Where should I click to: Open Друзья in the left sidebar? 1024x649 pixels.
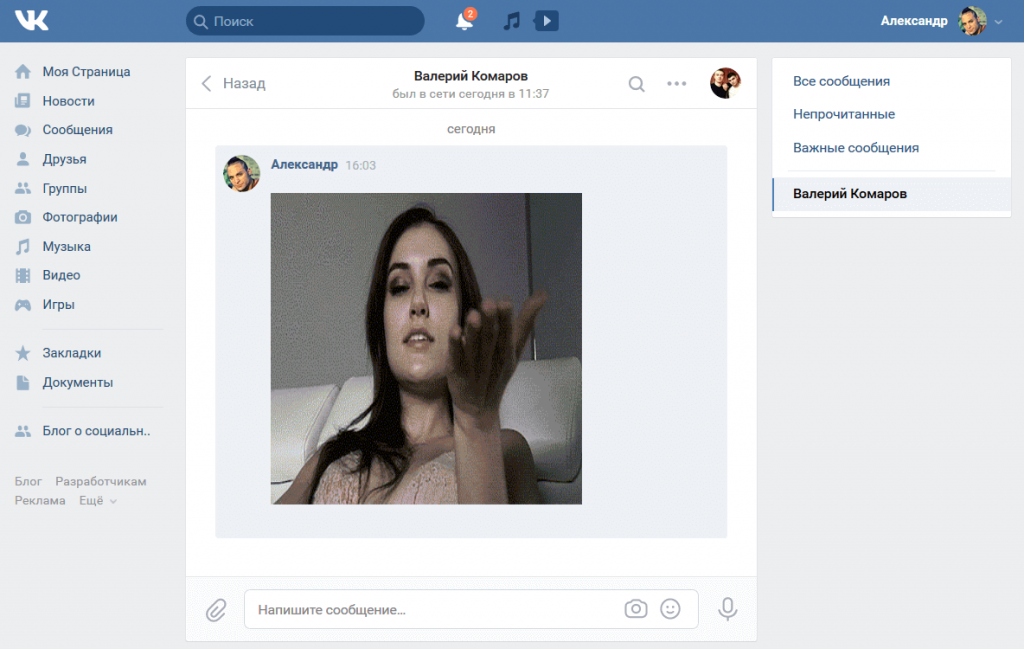[64, 159]
